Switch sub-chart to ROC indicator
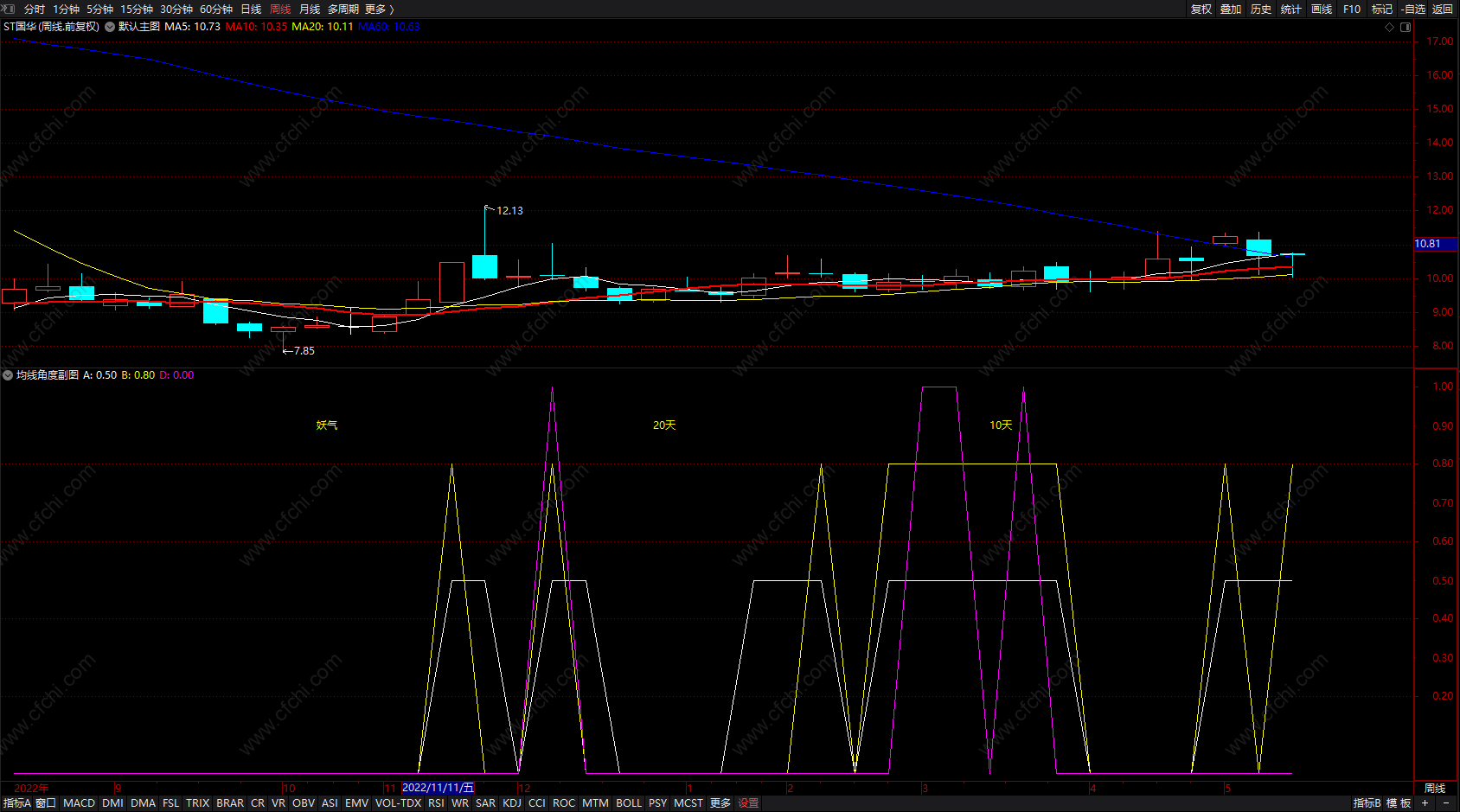 (x=564, y=803)
